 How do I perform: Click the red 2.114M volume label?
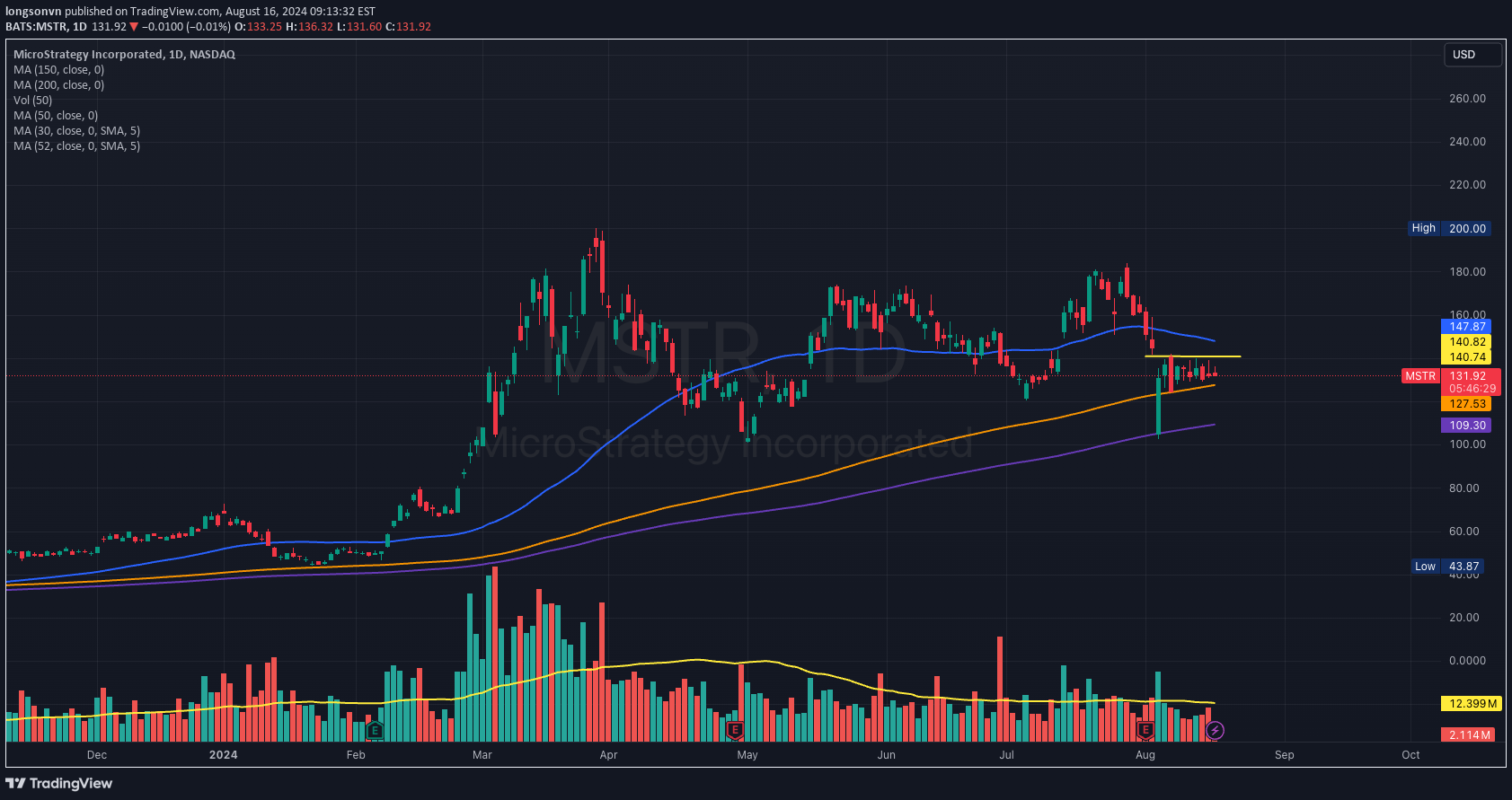tap(1469, 735)
